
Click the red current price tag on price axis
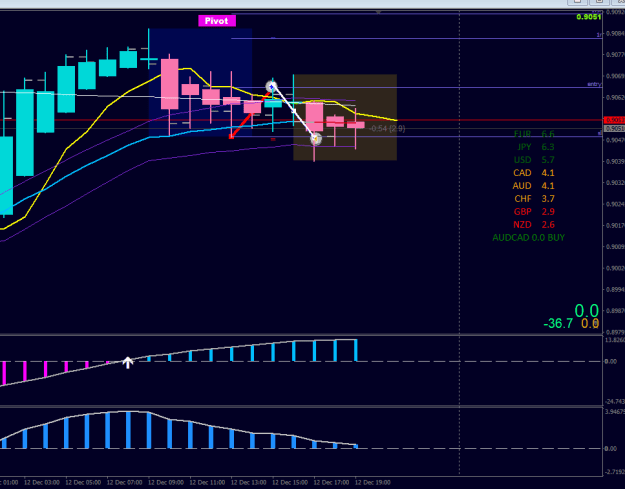614,120
